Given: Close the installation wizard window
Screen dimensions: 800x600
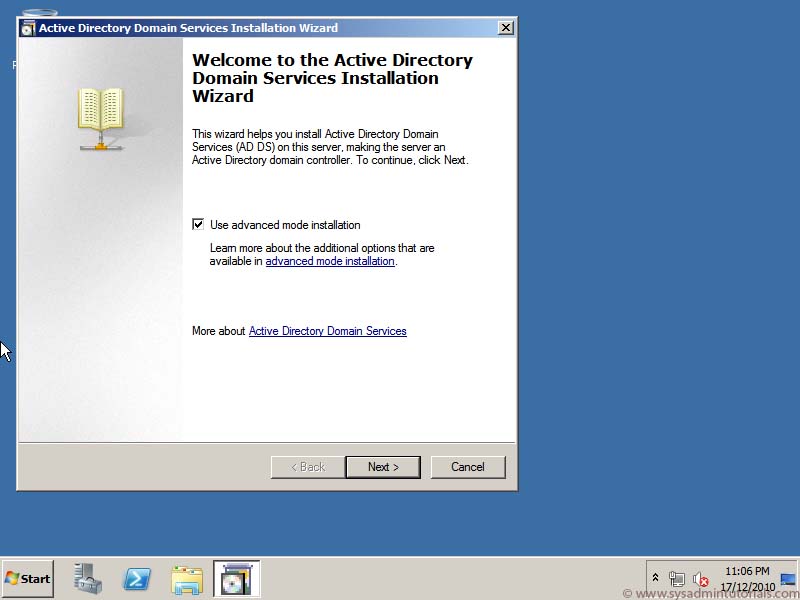Looking at the screenshot, I should [505, 27].
